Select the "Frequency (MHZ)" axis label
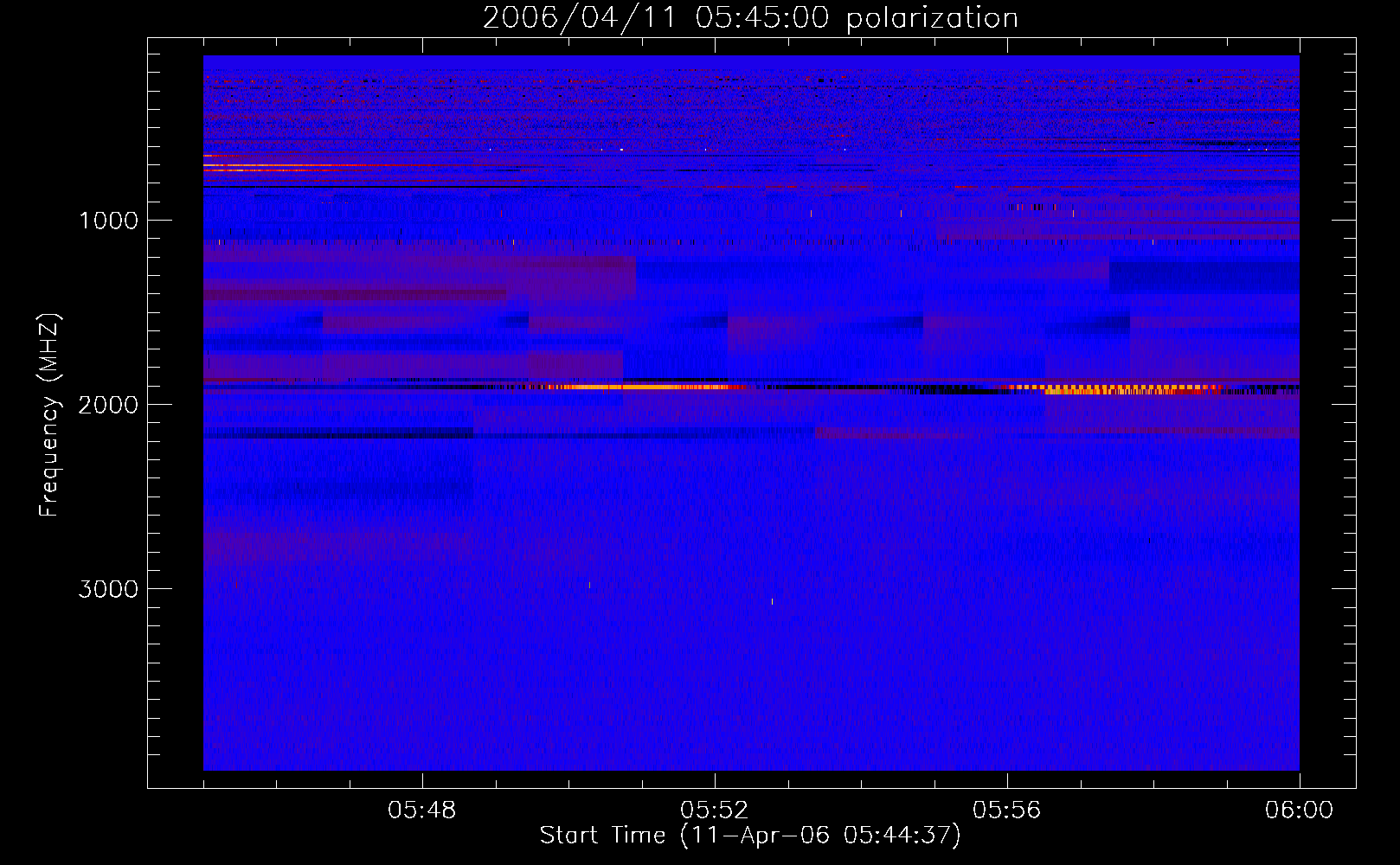This screenshot has height=865, width=1400. (x=48, y=415)
